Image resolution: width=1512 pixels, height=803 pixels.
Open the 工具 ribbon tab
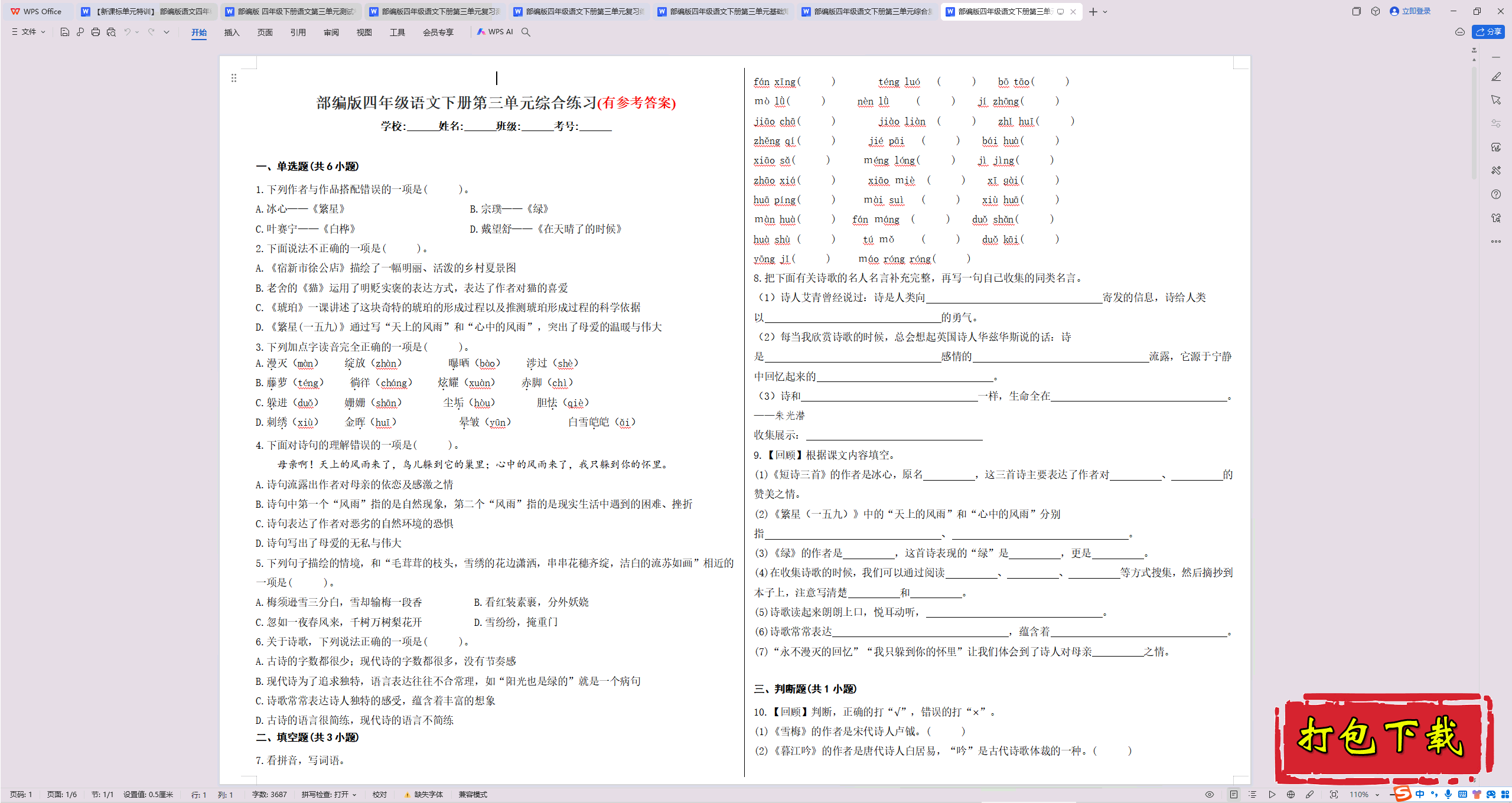click(x=397, y=32)
